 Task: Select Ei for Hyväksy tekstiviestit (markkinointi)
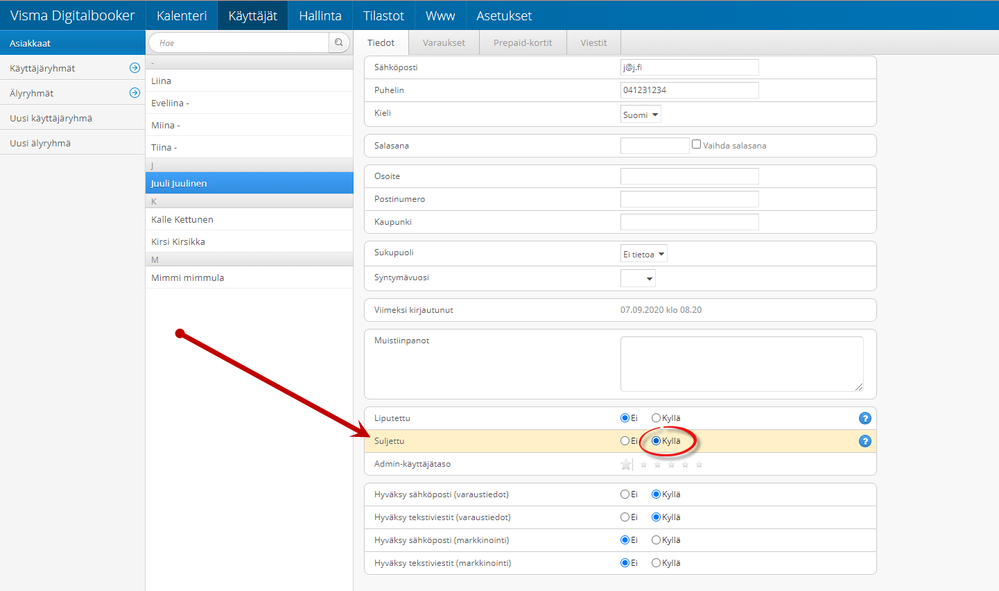(x=624, y=563)
